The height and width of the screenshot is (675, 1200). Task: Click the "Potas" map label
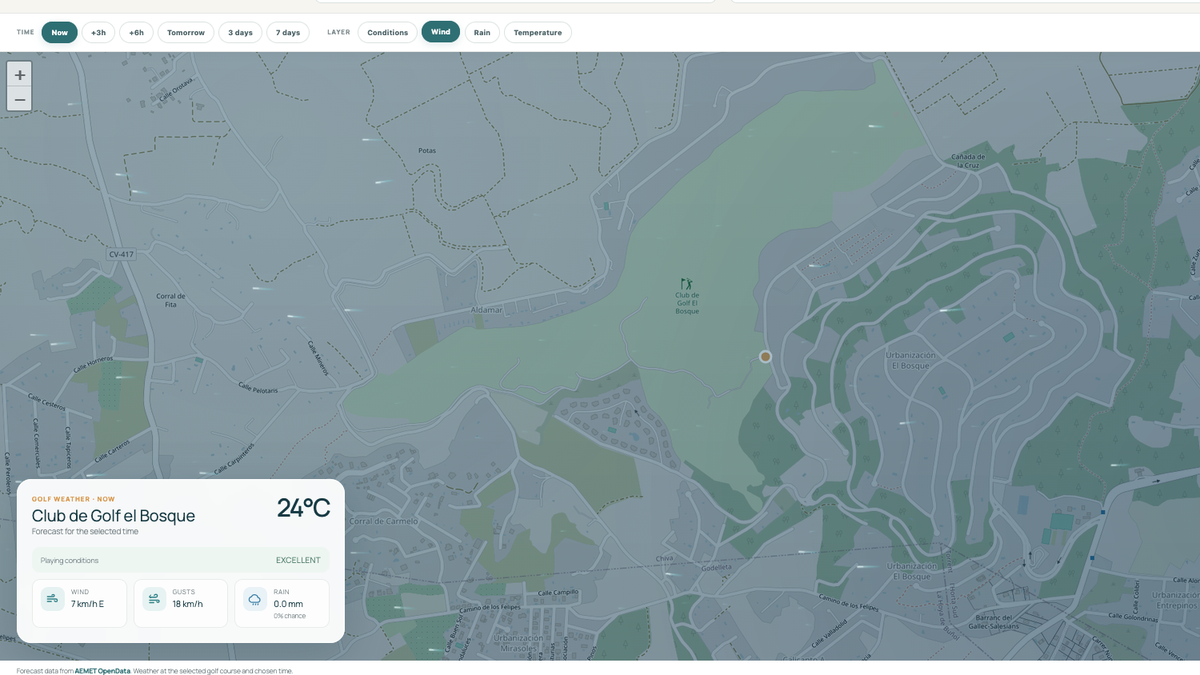(x=427, y=151)
